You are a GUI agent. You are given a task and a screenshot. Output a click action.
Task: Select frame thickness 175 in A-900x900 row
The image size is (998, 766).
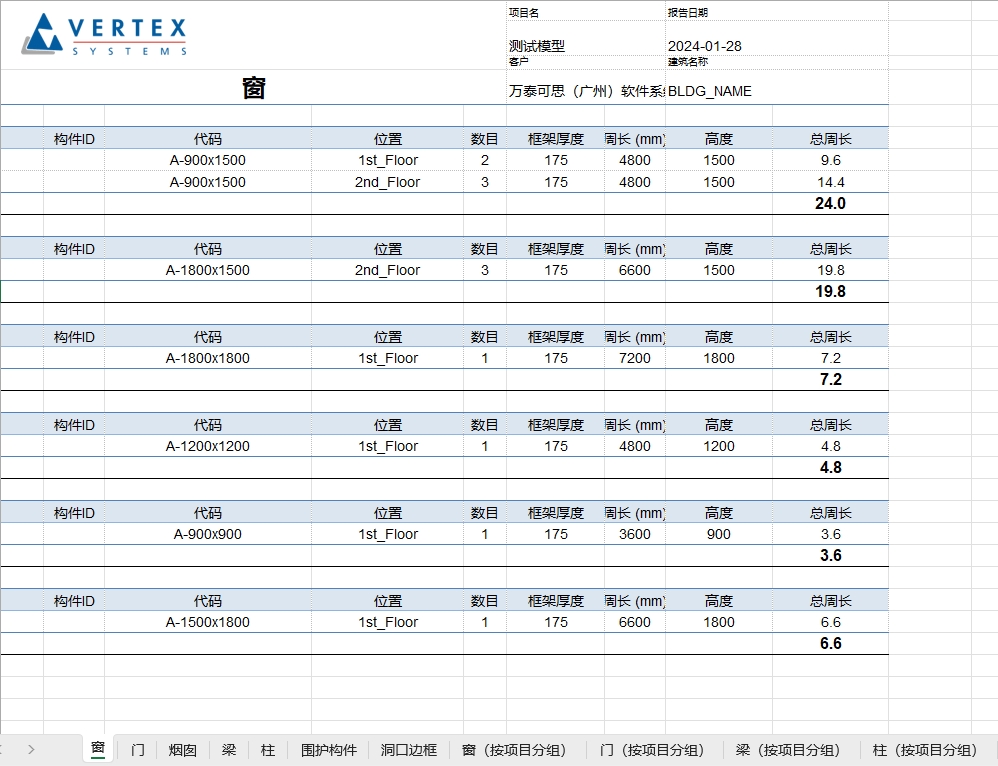[556, 534]
